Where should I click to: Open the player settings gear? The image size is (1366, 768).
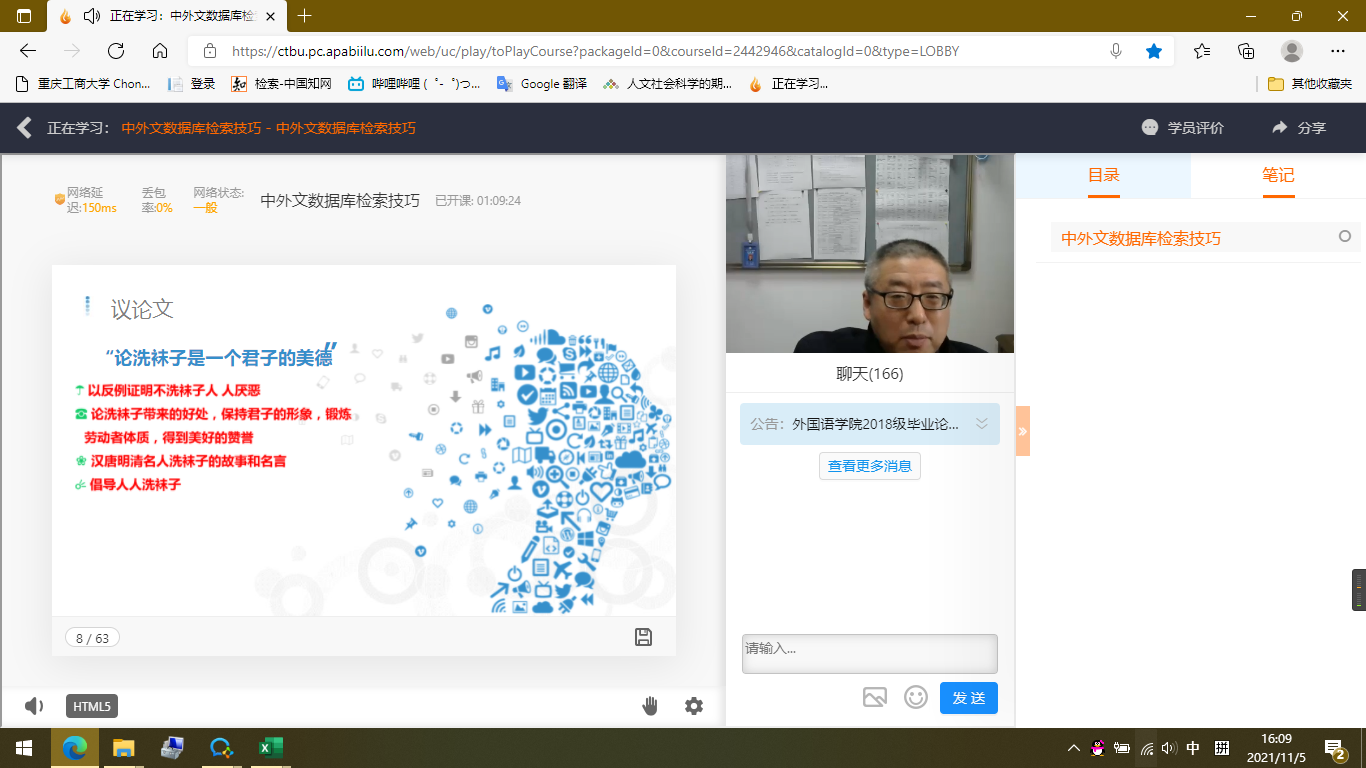[x=694, y=706]
